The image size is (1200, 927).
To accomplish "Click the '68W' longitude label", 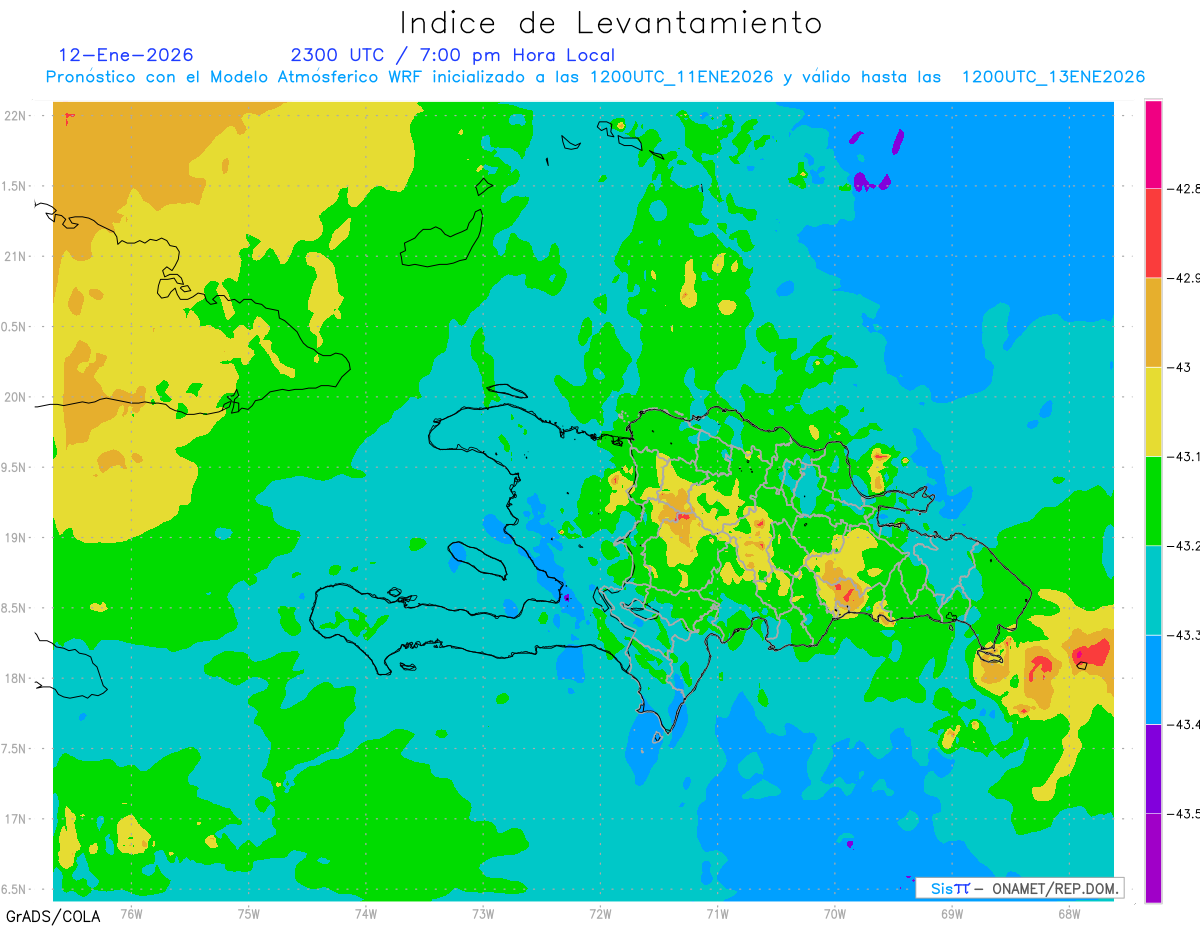I will 1068,913.
